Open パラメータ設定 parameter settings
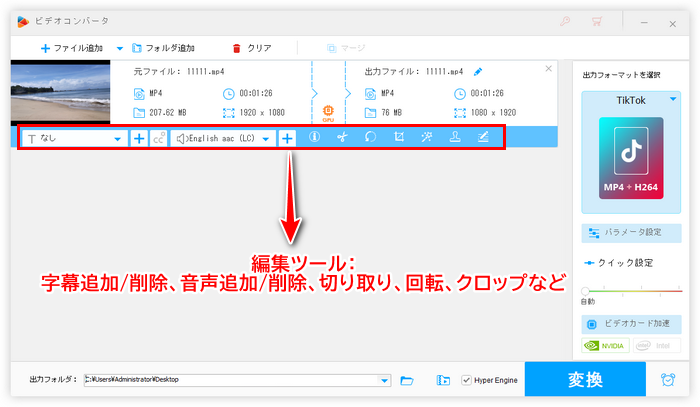The image size is (700, 407). click(631, 233)
